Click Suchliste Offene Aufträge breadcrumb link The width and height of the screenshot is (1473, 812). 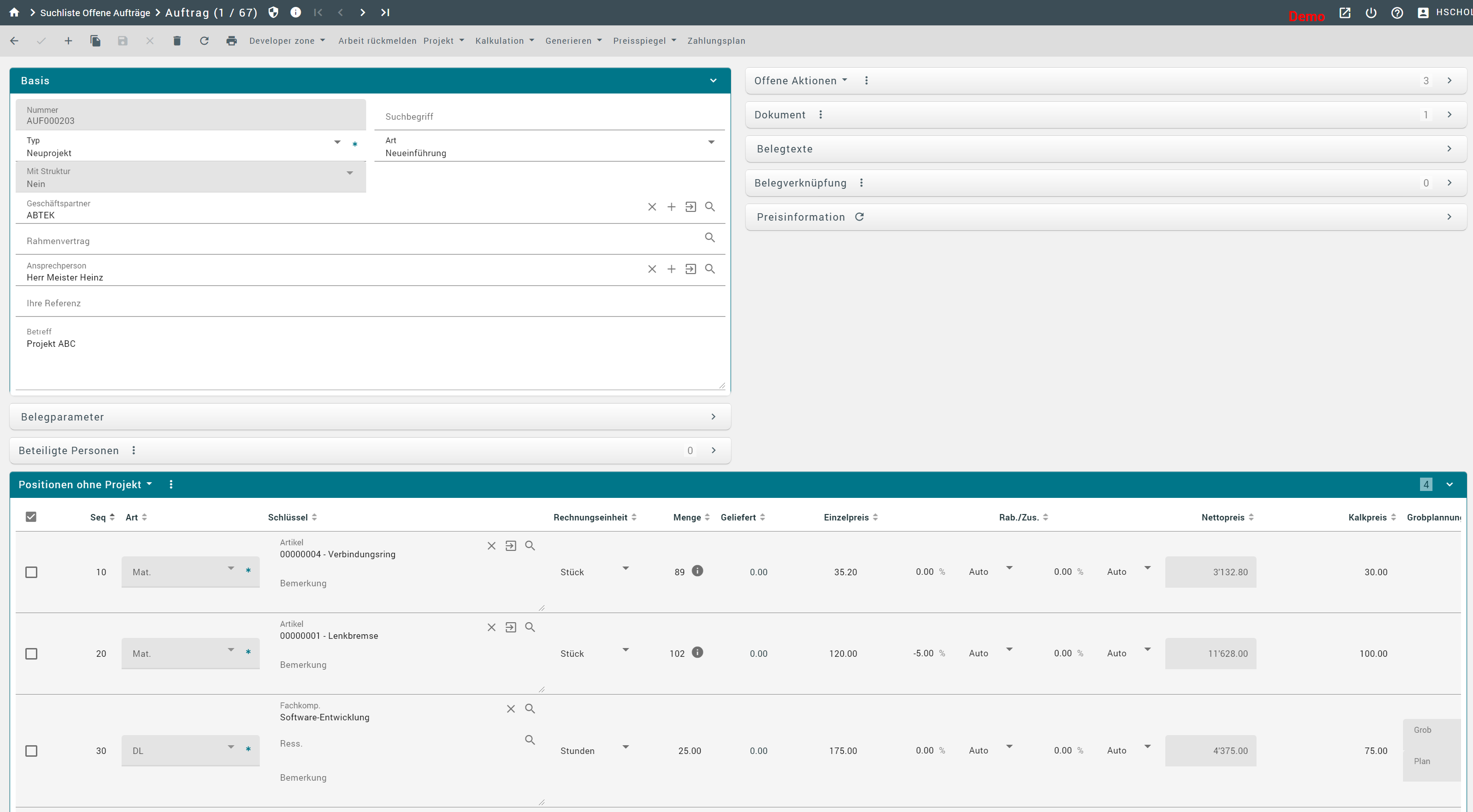[95, 12]
